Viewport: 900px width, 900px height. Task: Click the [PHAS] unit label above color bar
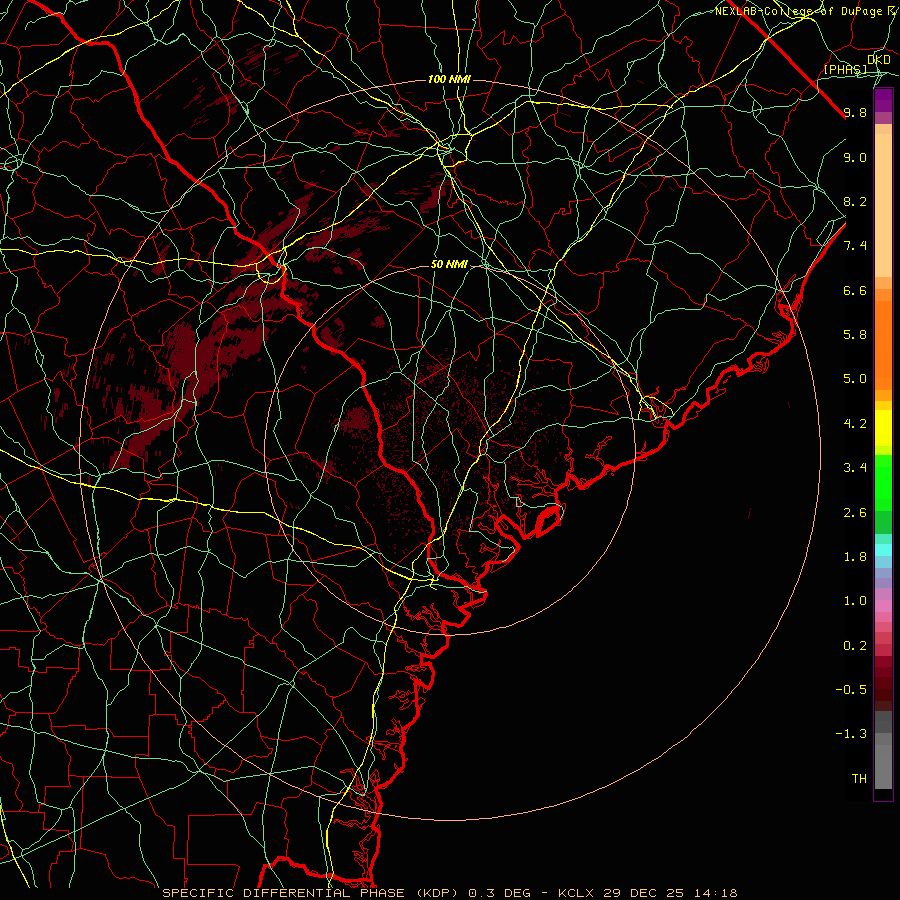pos(845,69)
